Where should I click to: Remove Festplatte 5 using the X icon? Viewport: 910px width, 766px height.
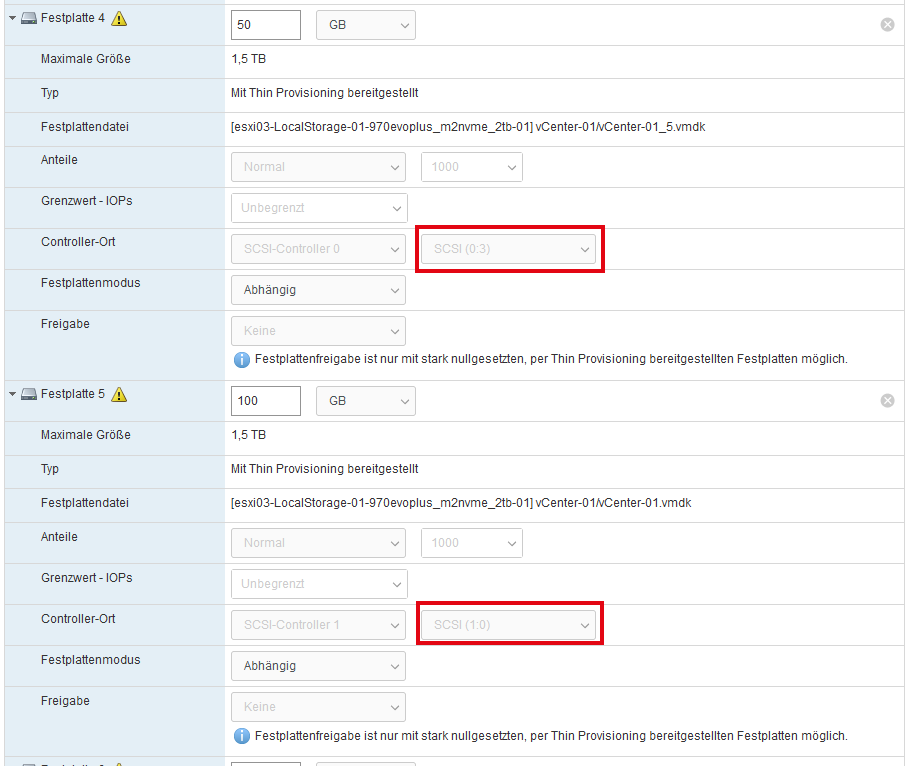pyautogui.click(x=887, y=400)
